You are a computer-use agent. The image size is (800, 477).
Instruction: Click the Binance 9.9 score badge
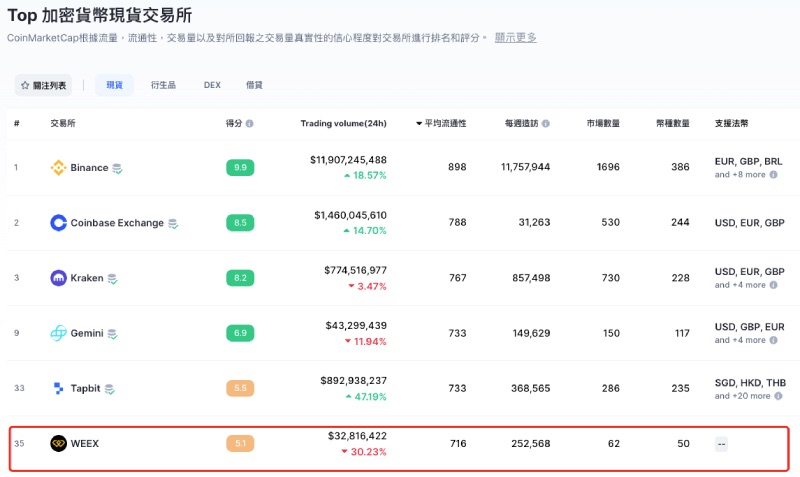pyautogui.click(x=240, y=168)
